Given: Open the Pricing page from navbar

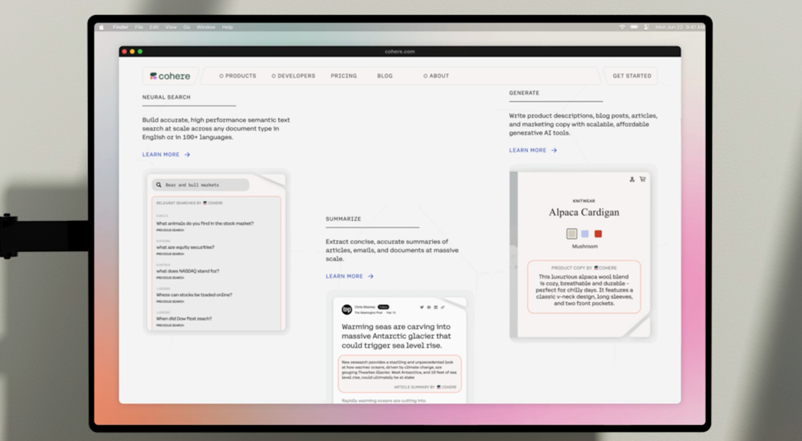Looking at the screenshot, I should click(x=344, y=76).
